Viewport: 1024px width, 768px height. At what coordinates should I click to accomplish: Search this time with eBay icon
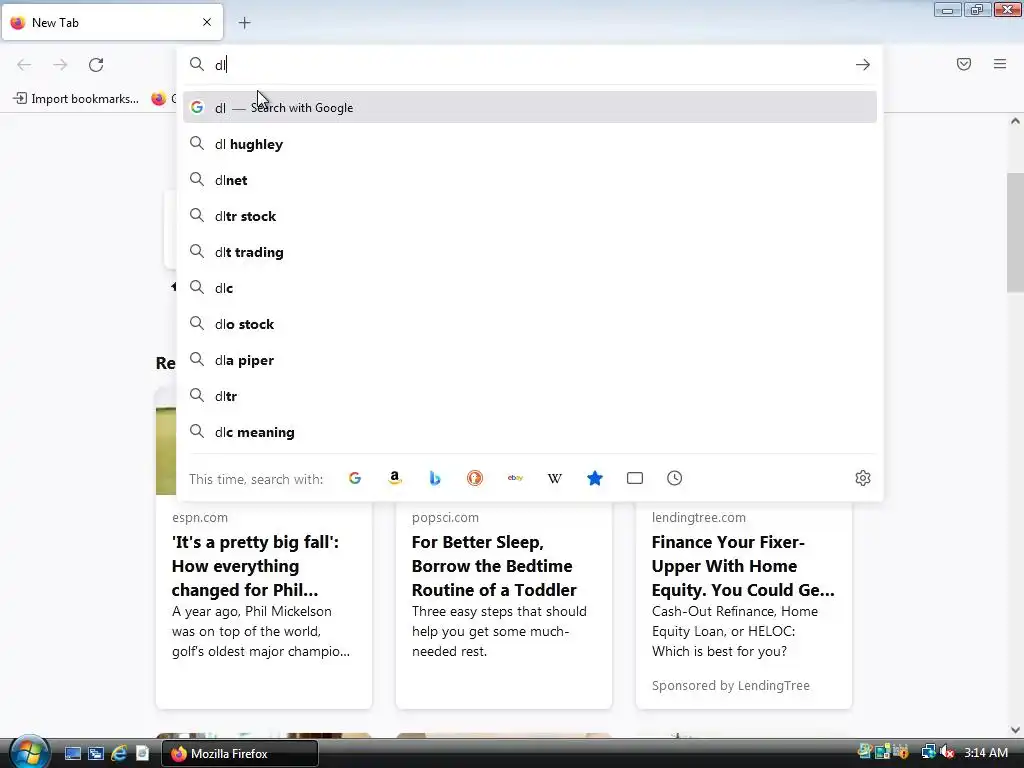click(515, 478)
